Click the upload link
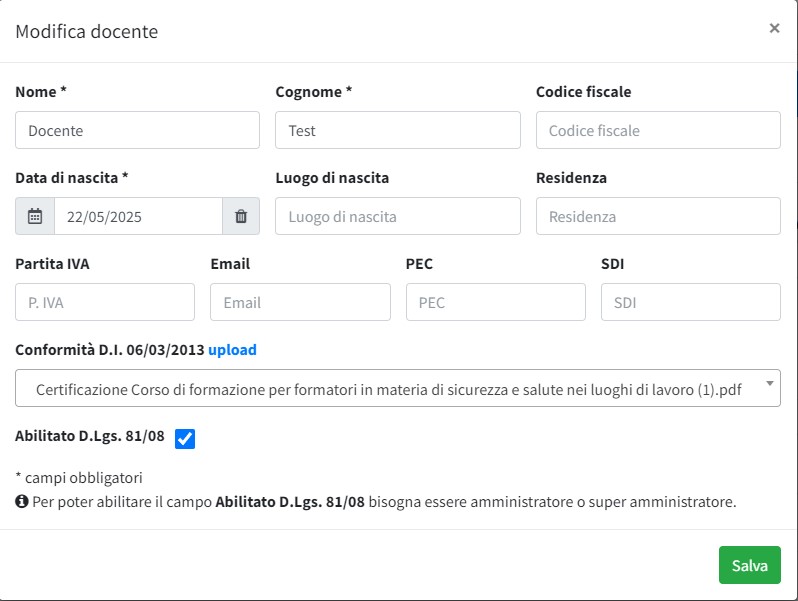The image size is (798, 601). tap(232, 350)
